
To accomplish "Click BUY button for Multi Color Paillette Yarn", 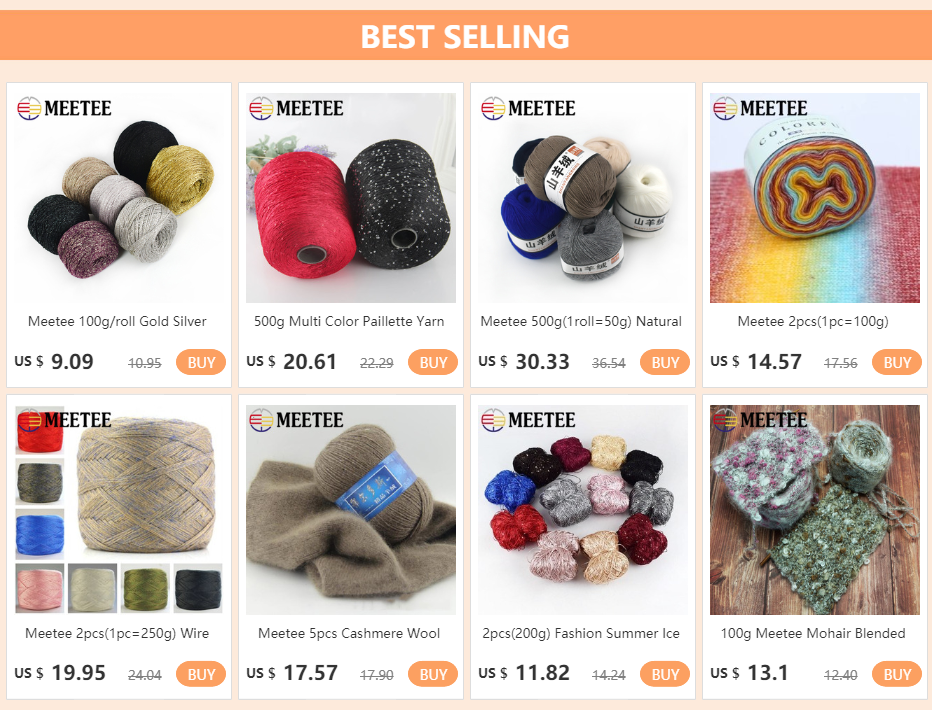I will click(433, 362).
